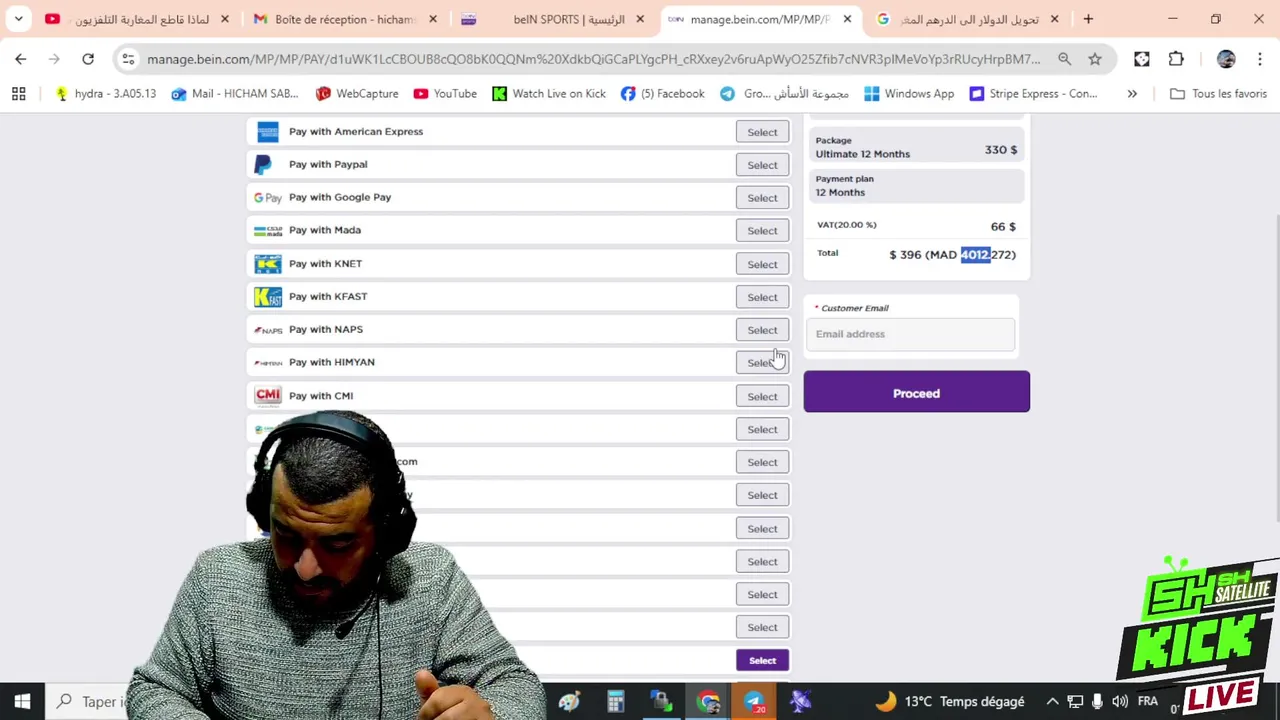The height and width of the screenshot is (720, 1280).
Task: Bookmark this page with star icon
Action: [x=1095, y=59]
